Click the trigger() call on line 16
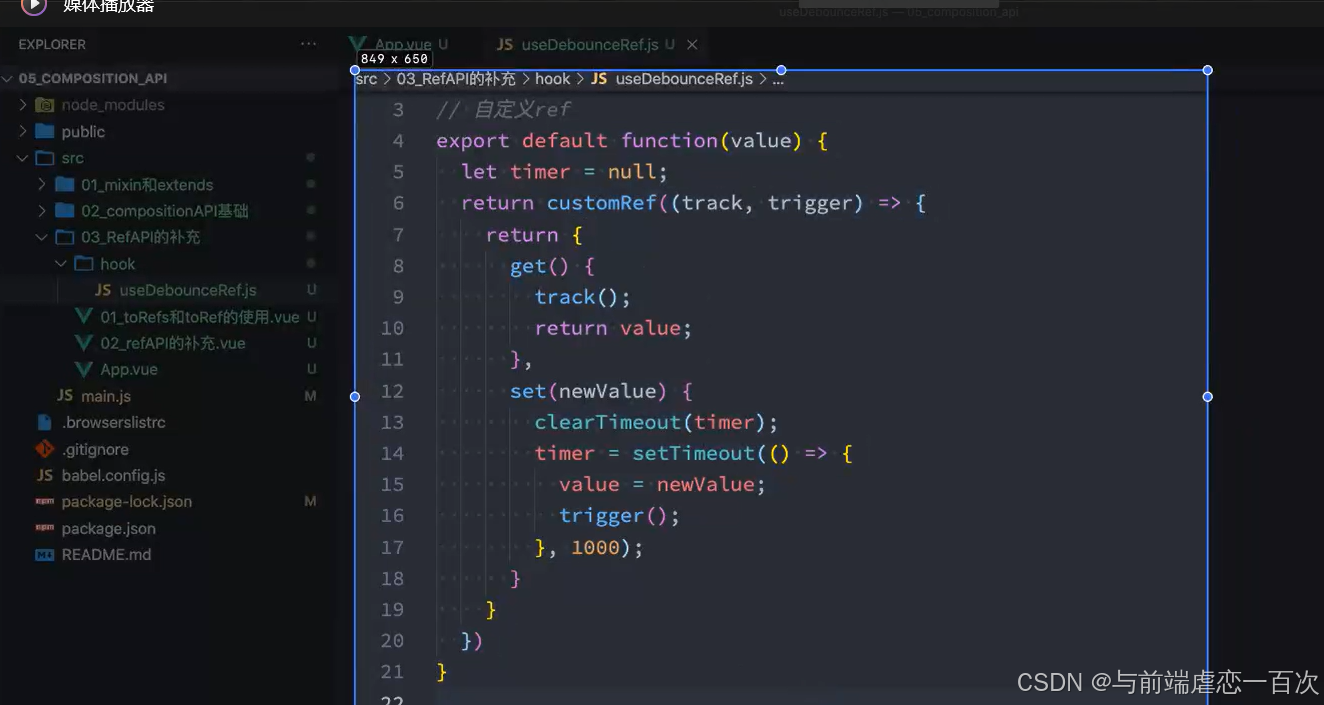This screenshot has height=705, width=1324. tap(619, 516)
